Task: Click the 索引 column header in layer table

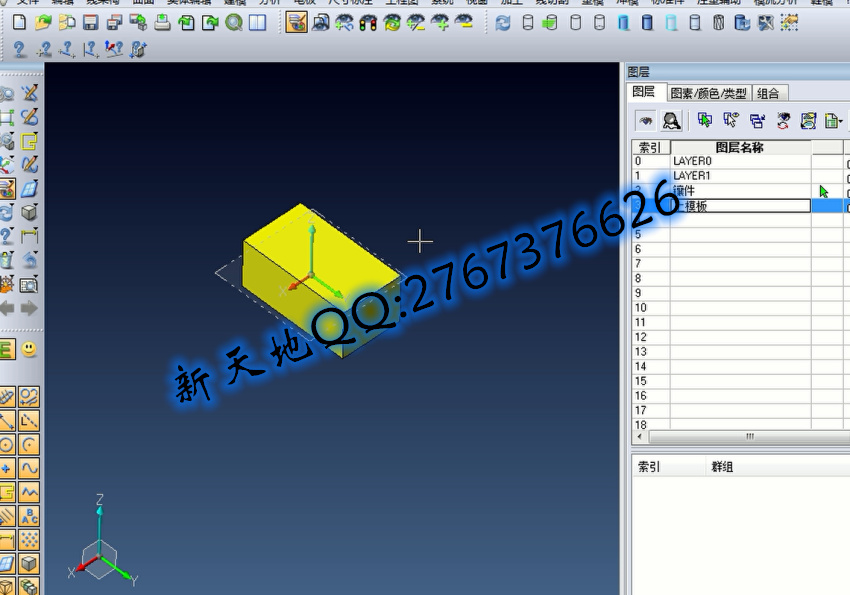Action: [x=650, y=148]
